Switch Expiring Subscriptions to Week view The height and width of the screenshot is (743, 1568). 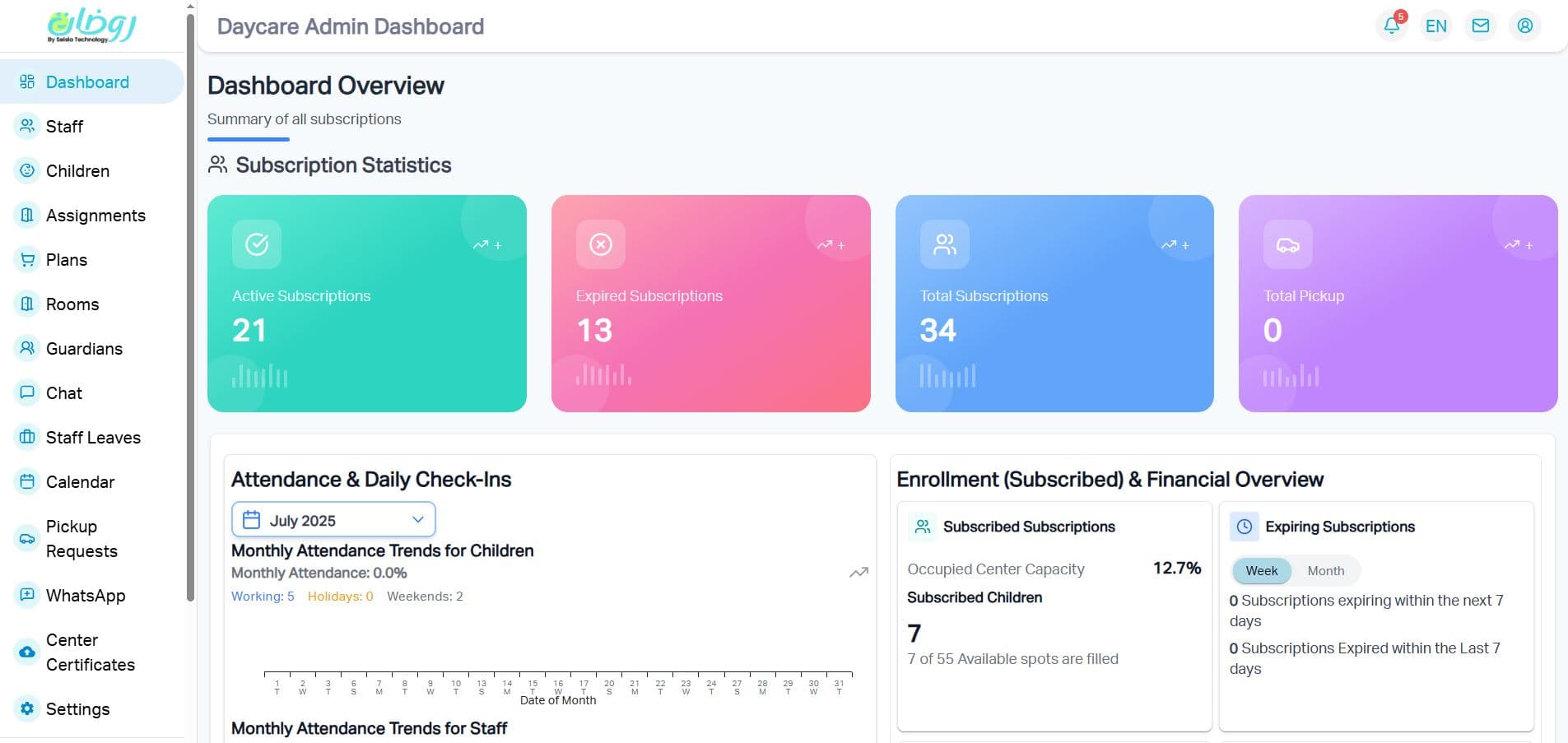click(x=1261, y=570)
